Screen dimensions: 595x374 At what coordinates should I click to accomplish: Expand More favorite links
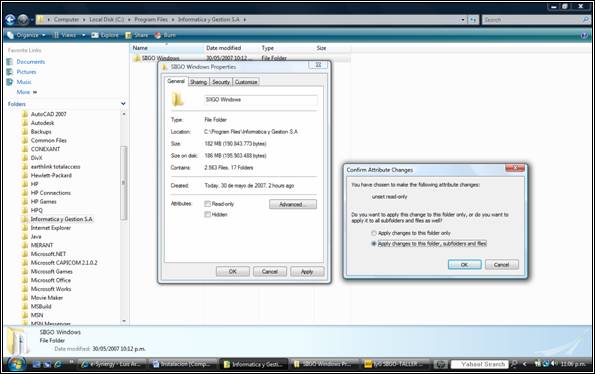click(x=27, y=92)
